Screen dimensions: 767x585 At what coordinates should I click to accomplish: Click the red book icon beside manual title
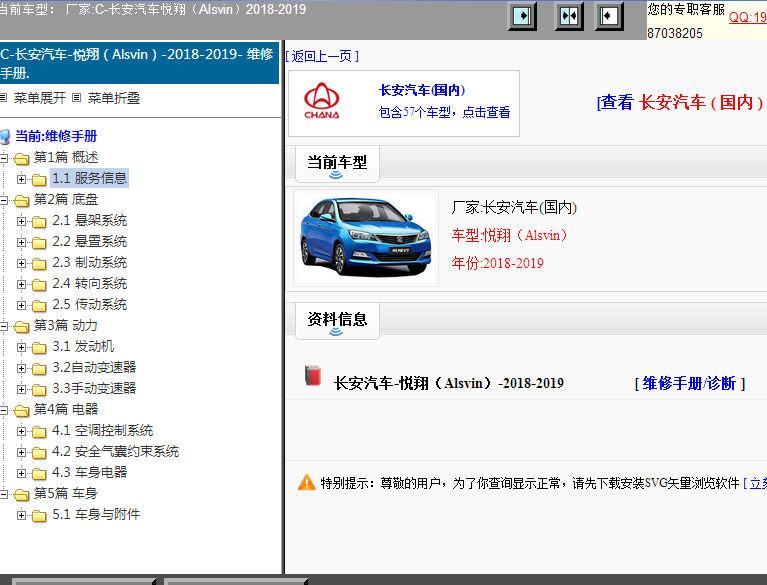pyautogui.click(x=313, y=376)
